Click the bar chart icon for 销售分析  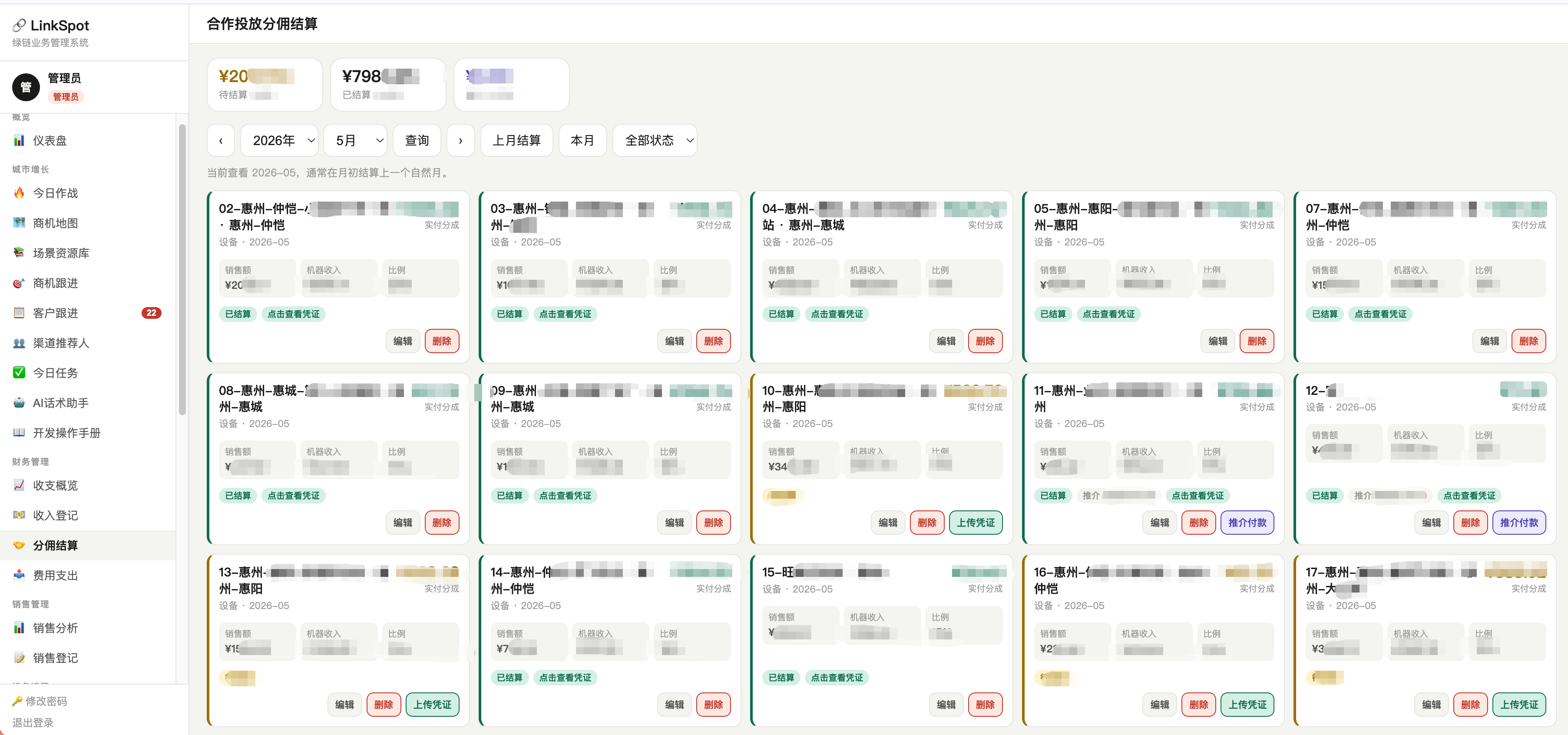(x=19, y=628)
